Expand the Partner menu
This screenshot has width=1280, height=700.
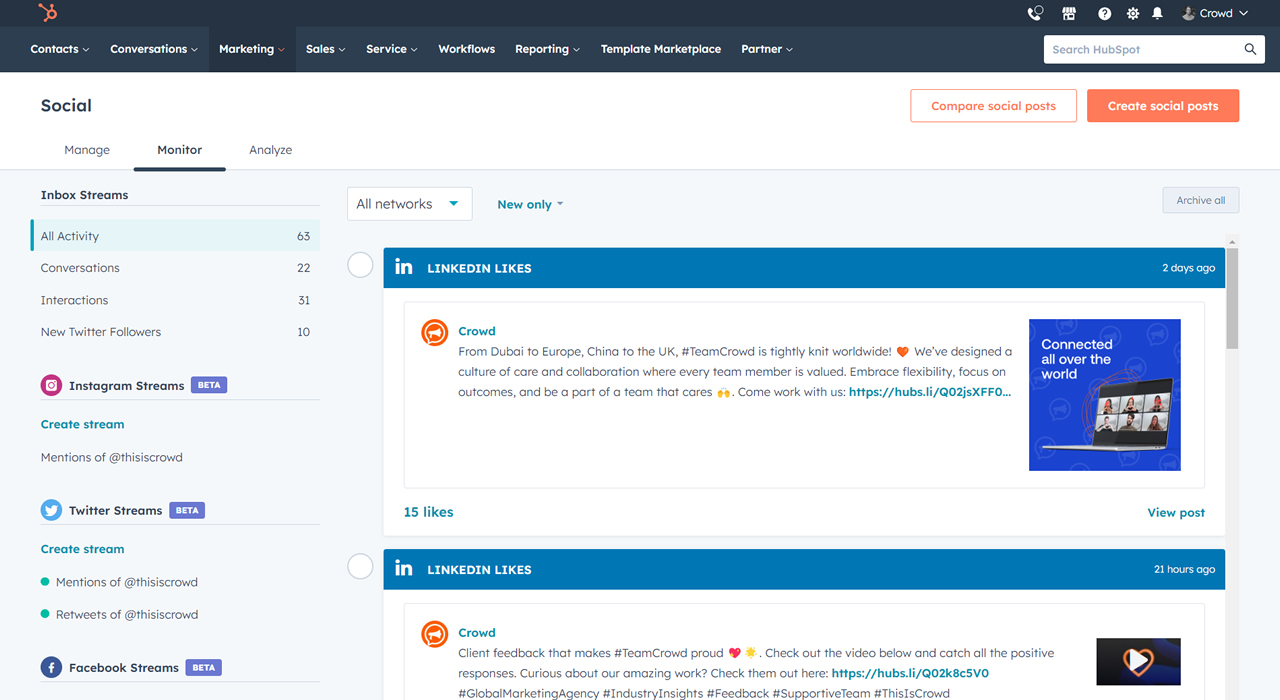pos(767,49)
